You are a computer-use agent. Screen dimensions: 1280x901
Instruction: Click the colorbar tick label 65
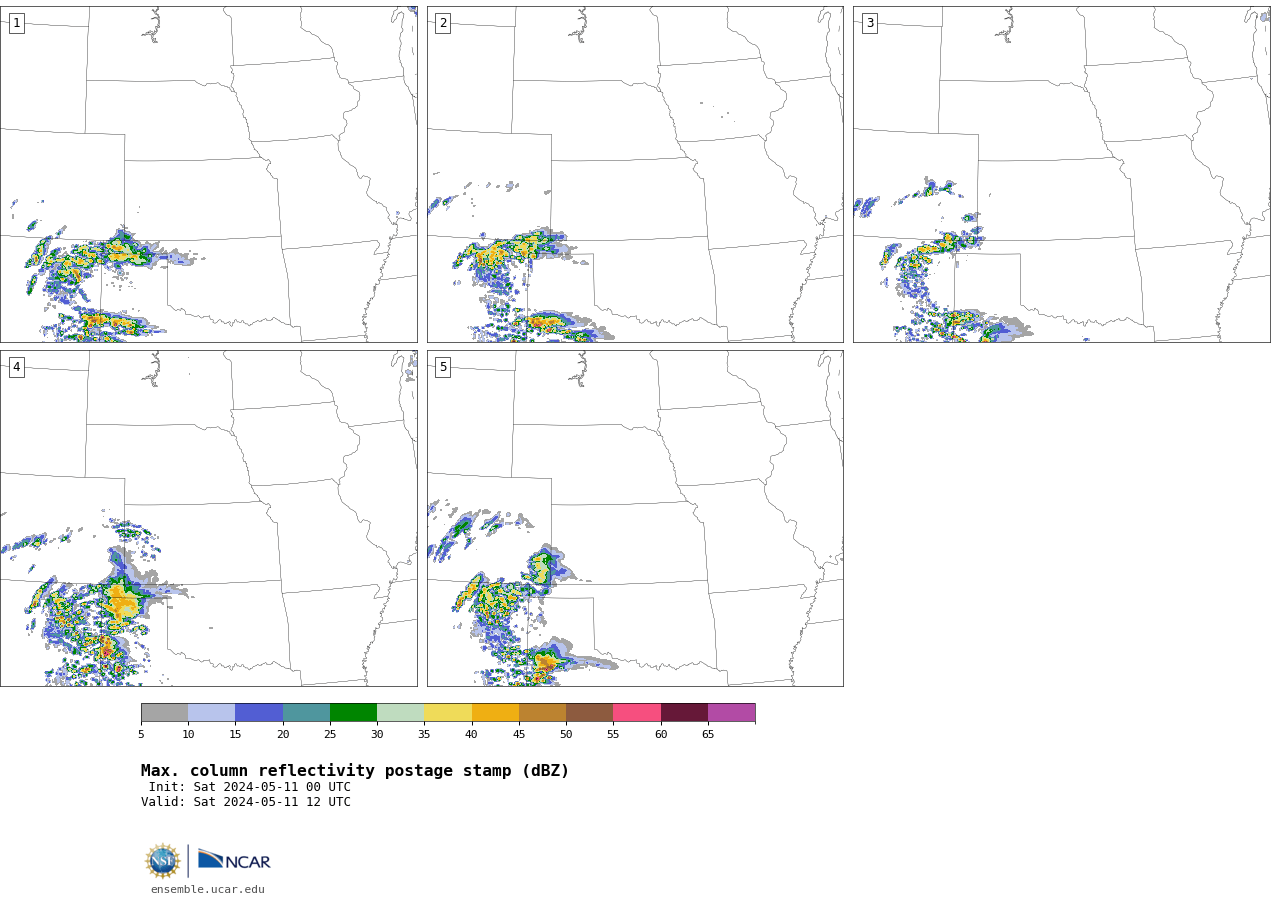[x=708, y=735]
